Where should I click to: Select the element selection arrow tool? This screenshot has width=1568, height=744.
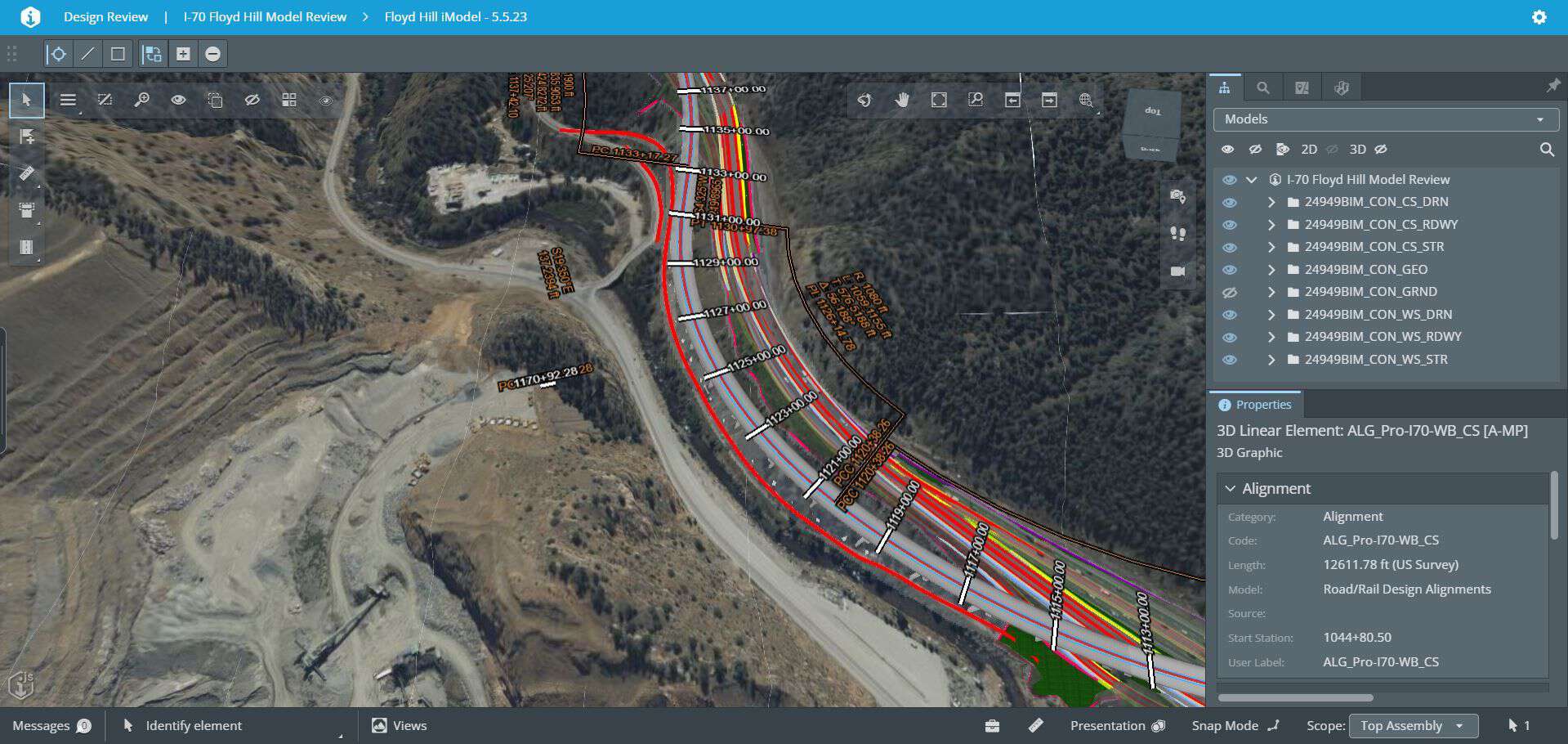coord(26,100)
